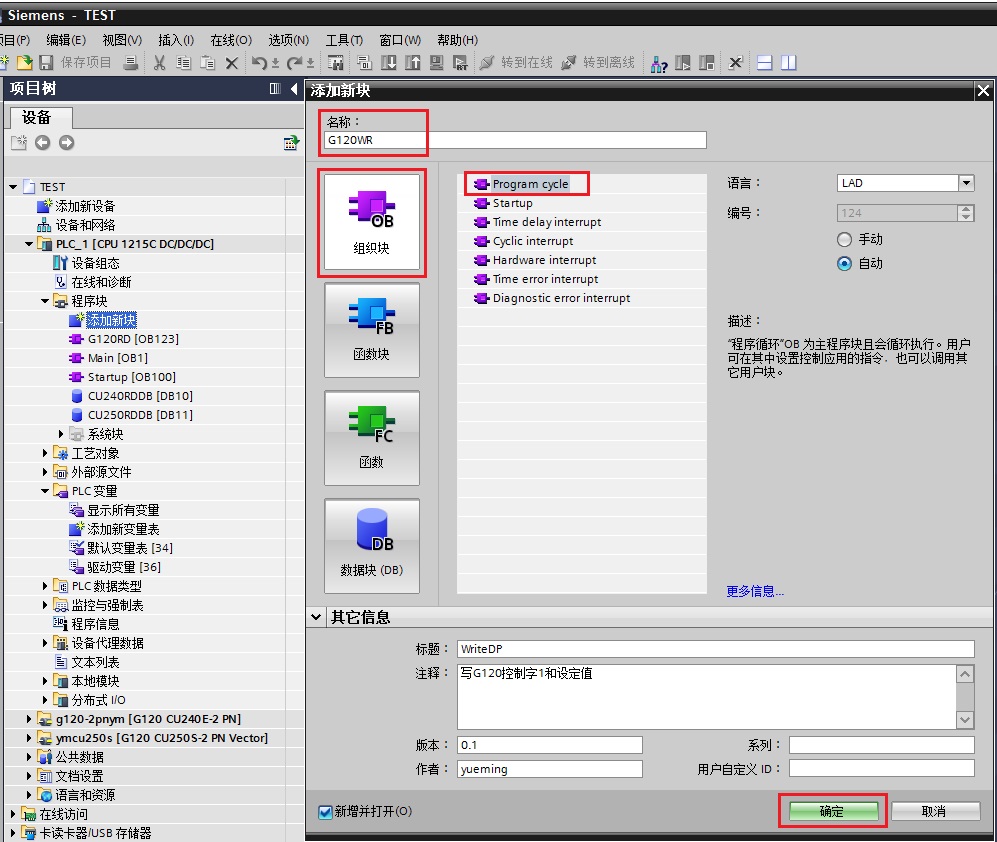The width and height of the screenshot is (997, 842).
Task: Click 转到离线 go offline button
Action: [x=598, y=62]
